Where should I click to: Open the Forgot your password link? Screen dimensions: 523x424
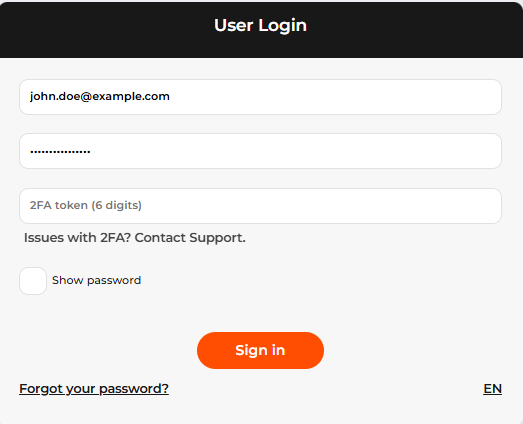(94, 389)
